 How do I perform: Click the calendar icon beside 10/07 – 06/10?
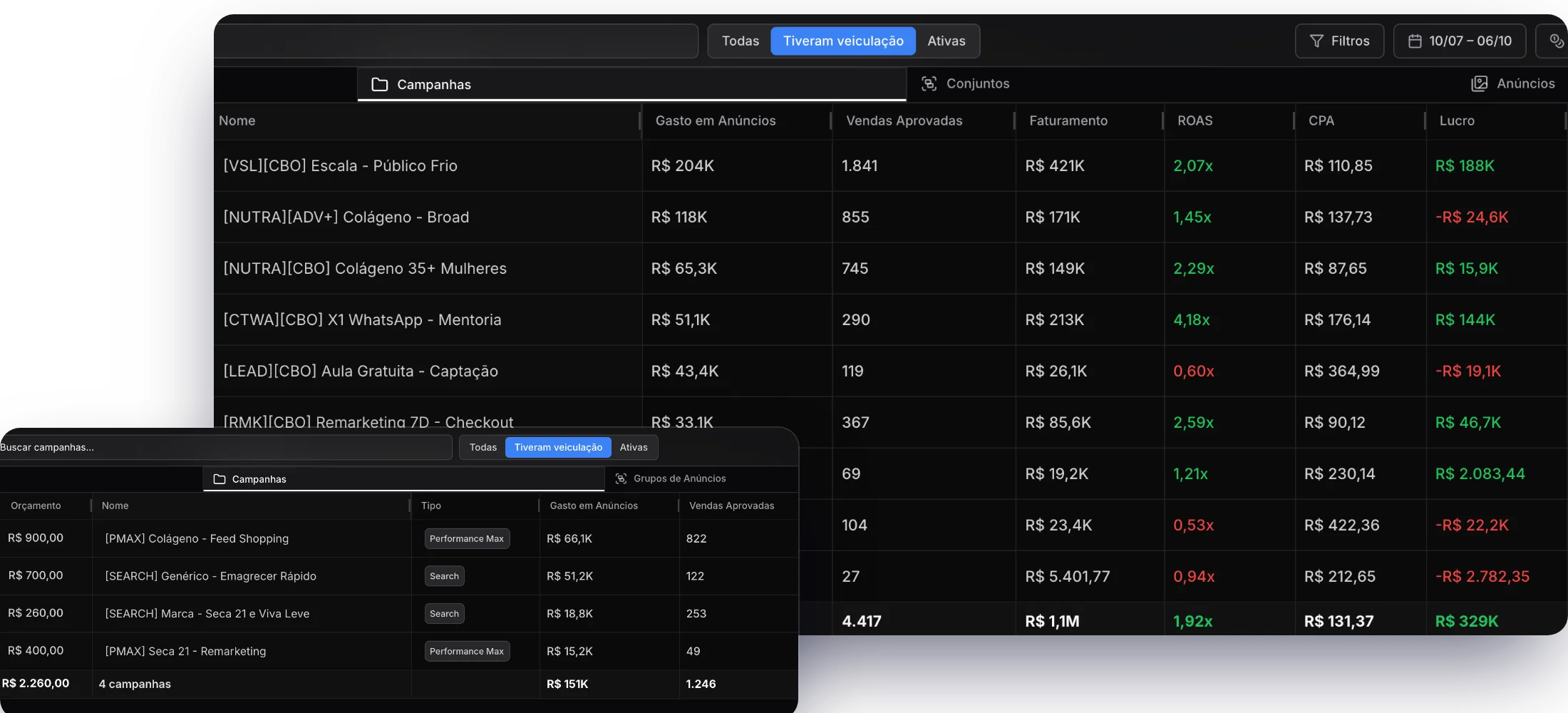[x=1415, y=41]
